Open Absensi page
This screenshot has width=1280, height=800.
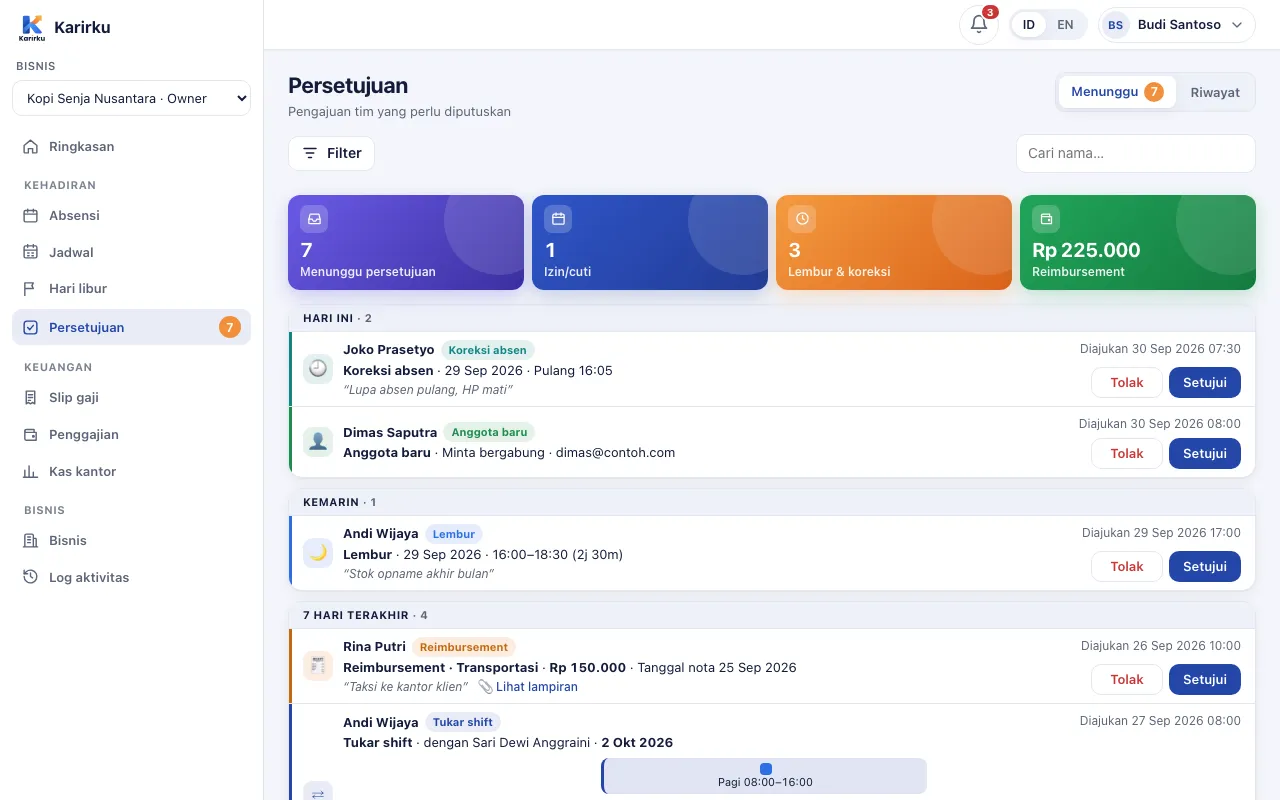(x=131, y=215)
